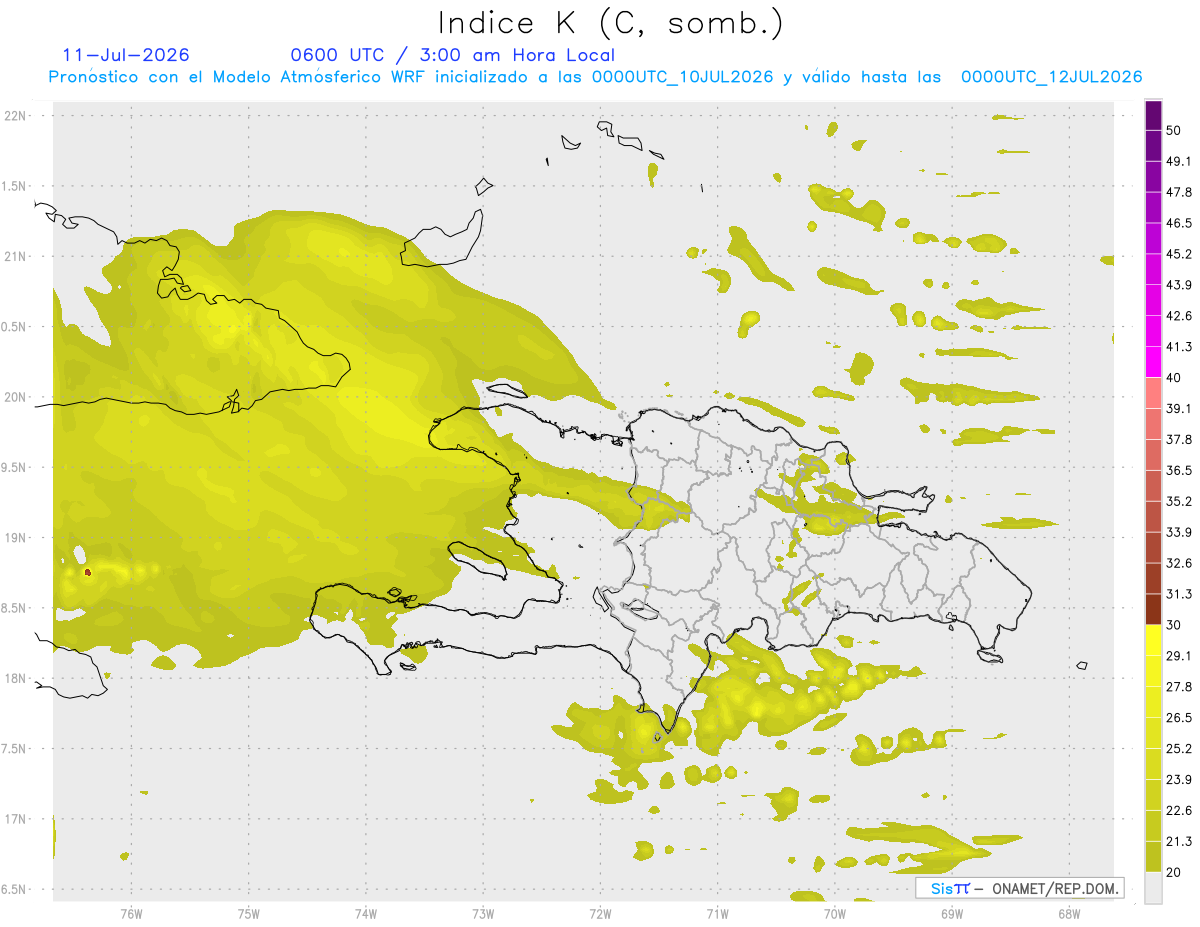Pick the bright yellow swatch between 29.1 and 30

tap(1153, 640)
